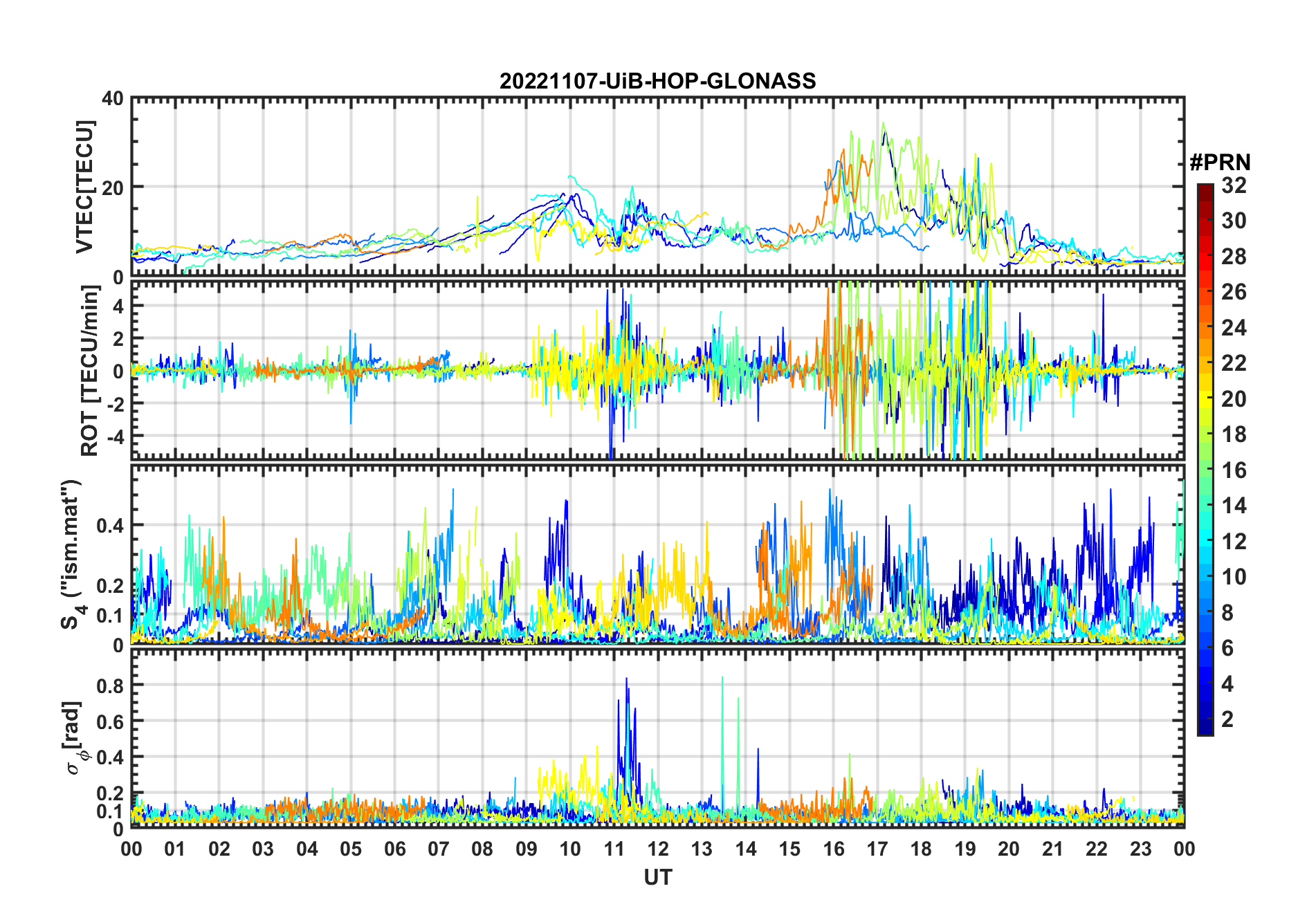
Task: Click colorbar tick label 2
Action: (x=1227, y=719)
